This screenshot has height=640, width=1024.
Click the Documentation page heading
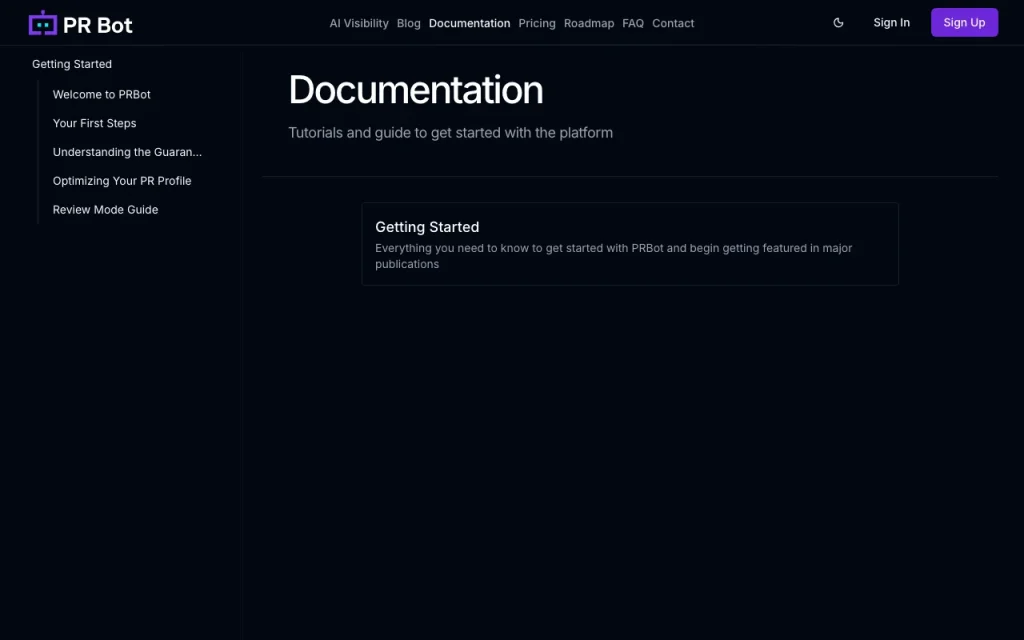click(x=416, y=89)
